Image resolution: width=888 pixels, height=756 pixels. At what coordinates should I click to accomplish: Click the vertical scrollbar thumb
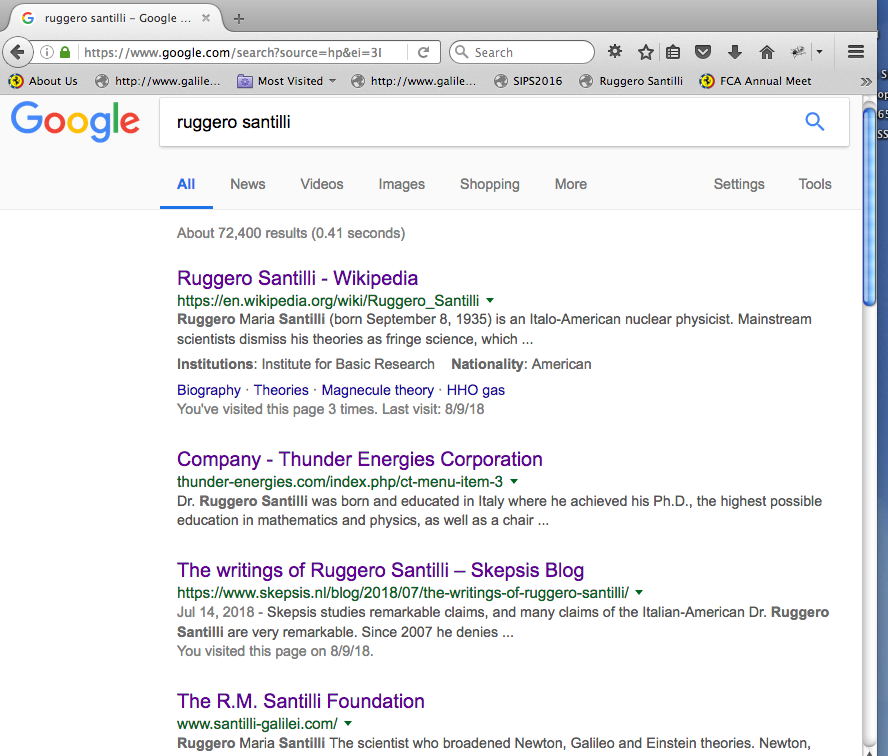pos(869,207)
